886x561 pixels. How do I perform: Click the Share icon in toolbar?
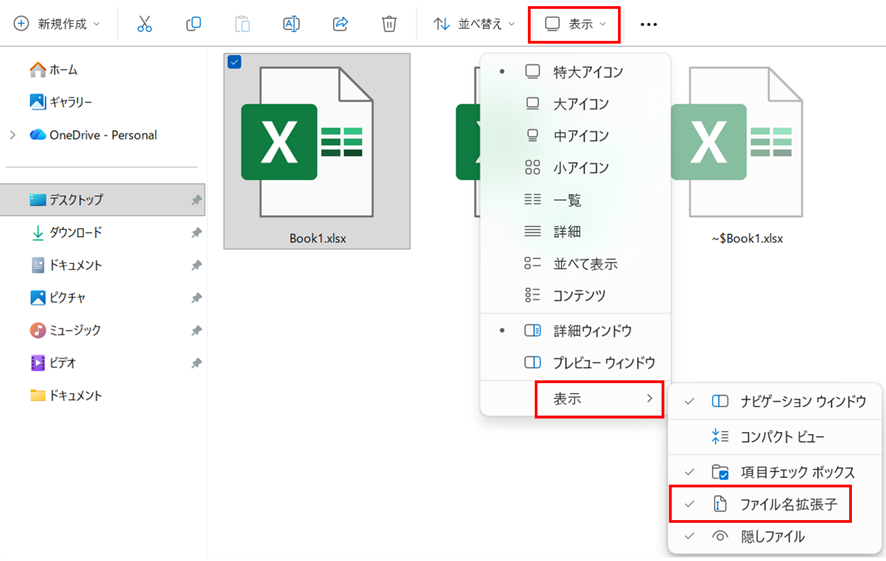[340, 24]
